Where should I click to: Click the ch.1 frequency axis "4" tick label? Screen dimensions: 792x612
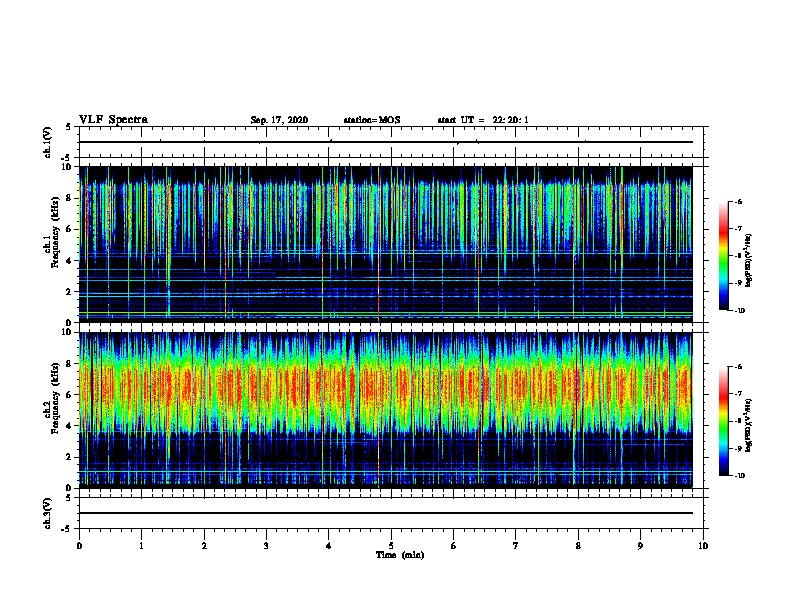69,261
